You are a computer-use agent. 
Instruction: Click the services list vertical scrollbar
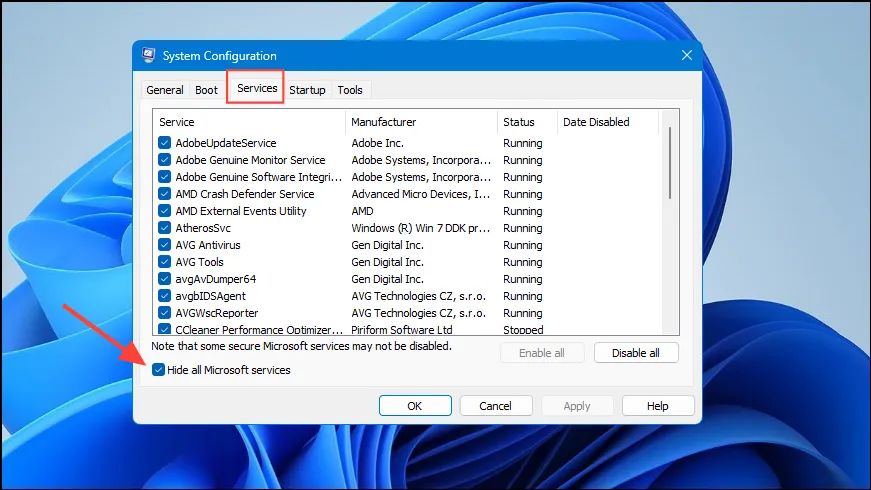670,222
